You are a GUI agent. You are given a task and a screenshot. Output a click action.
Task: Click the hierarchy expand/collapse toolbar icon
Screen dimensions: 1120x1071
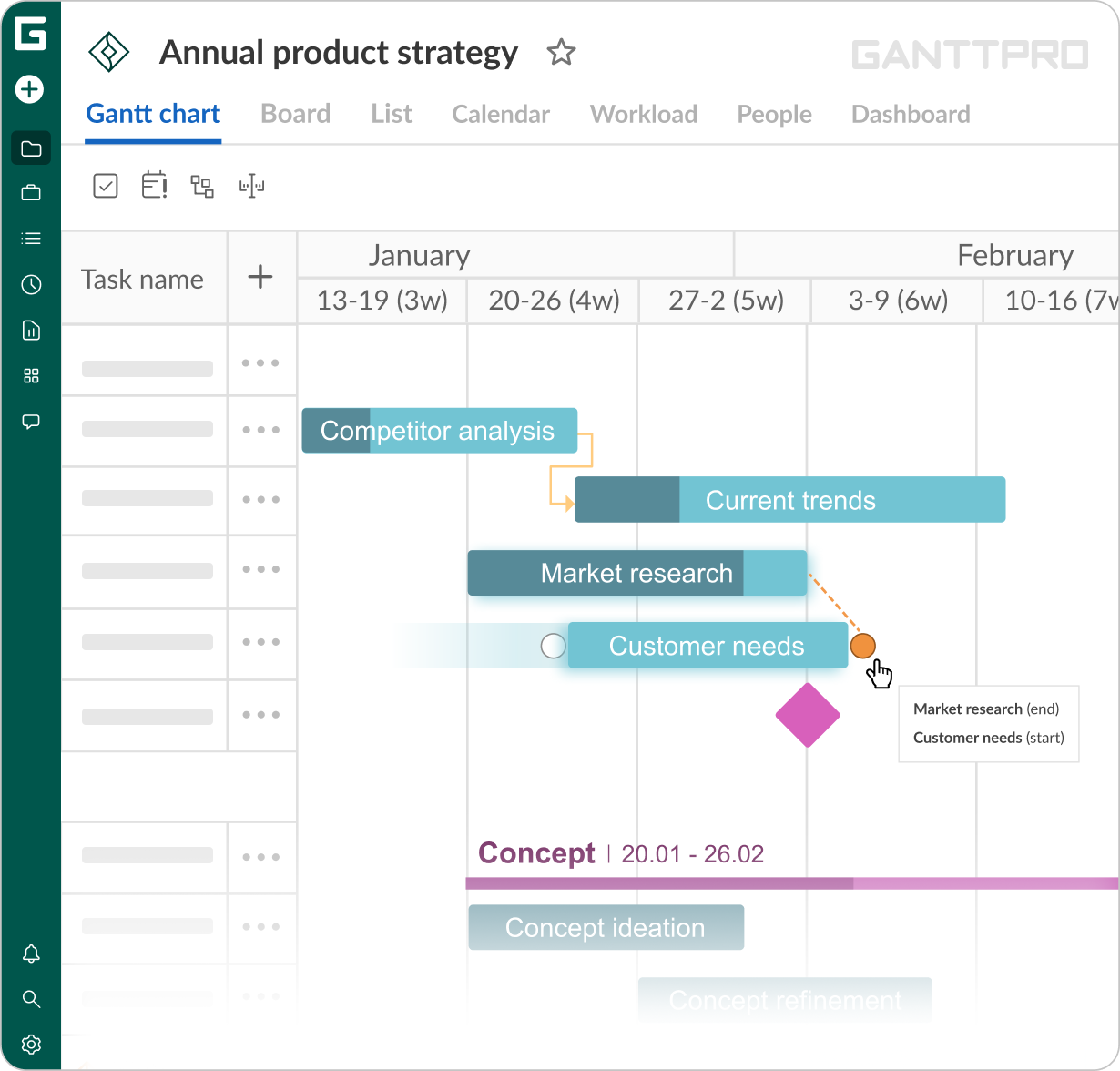[202, 187]
